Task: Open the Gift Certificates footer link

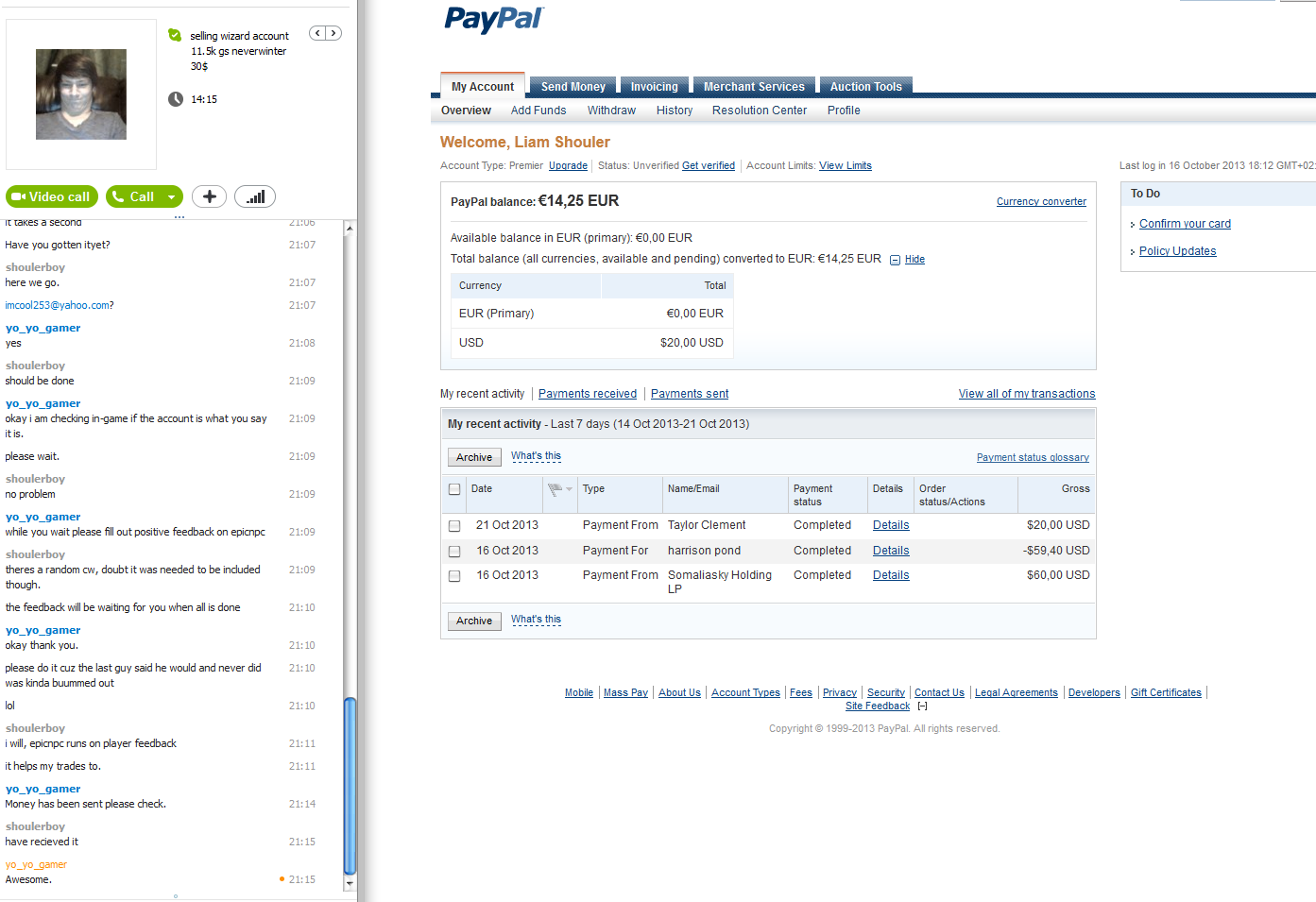Action: 1166,692
